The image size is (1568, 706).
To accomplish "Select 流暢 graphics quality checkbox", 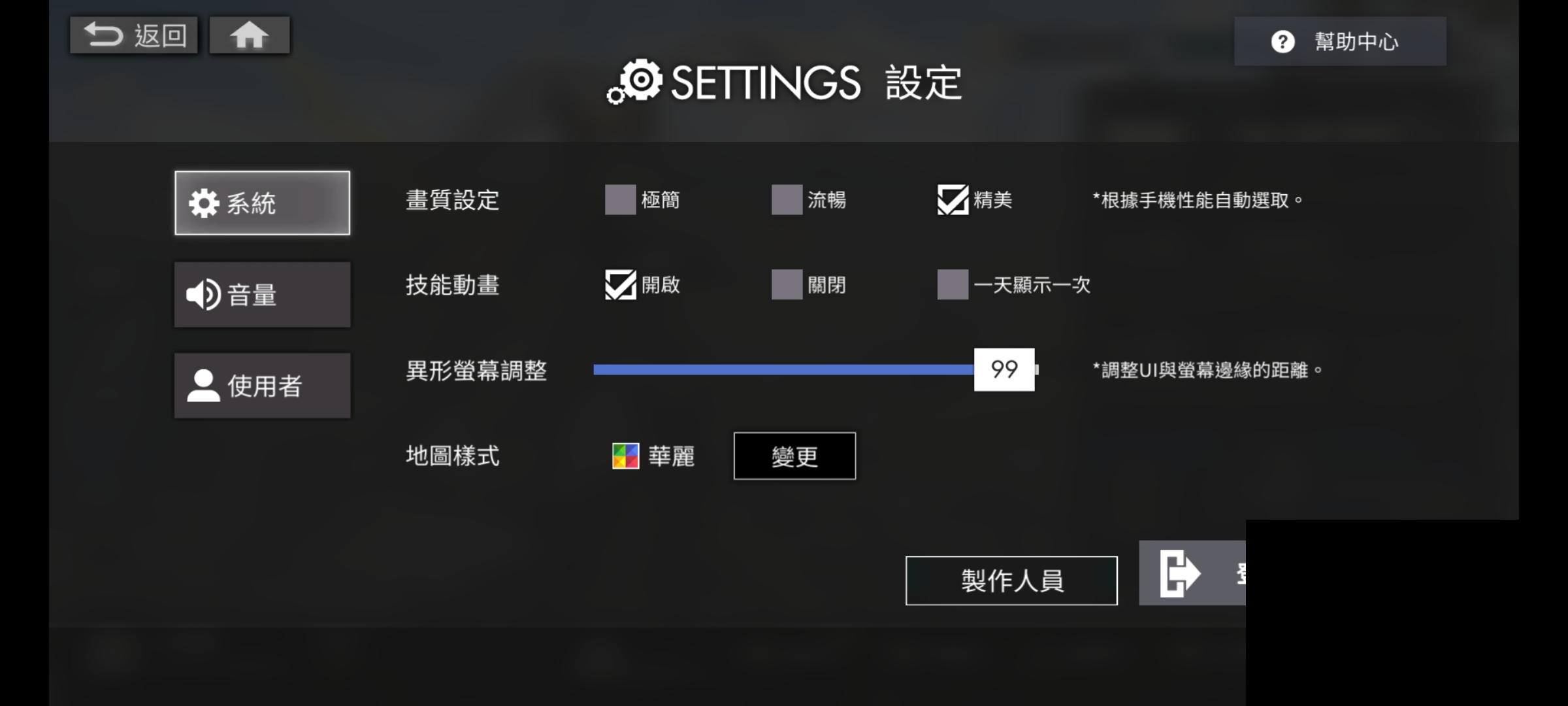I will pyautogui.click(x=787, y=200).
